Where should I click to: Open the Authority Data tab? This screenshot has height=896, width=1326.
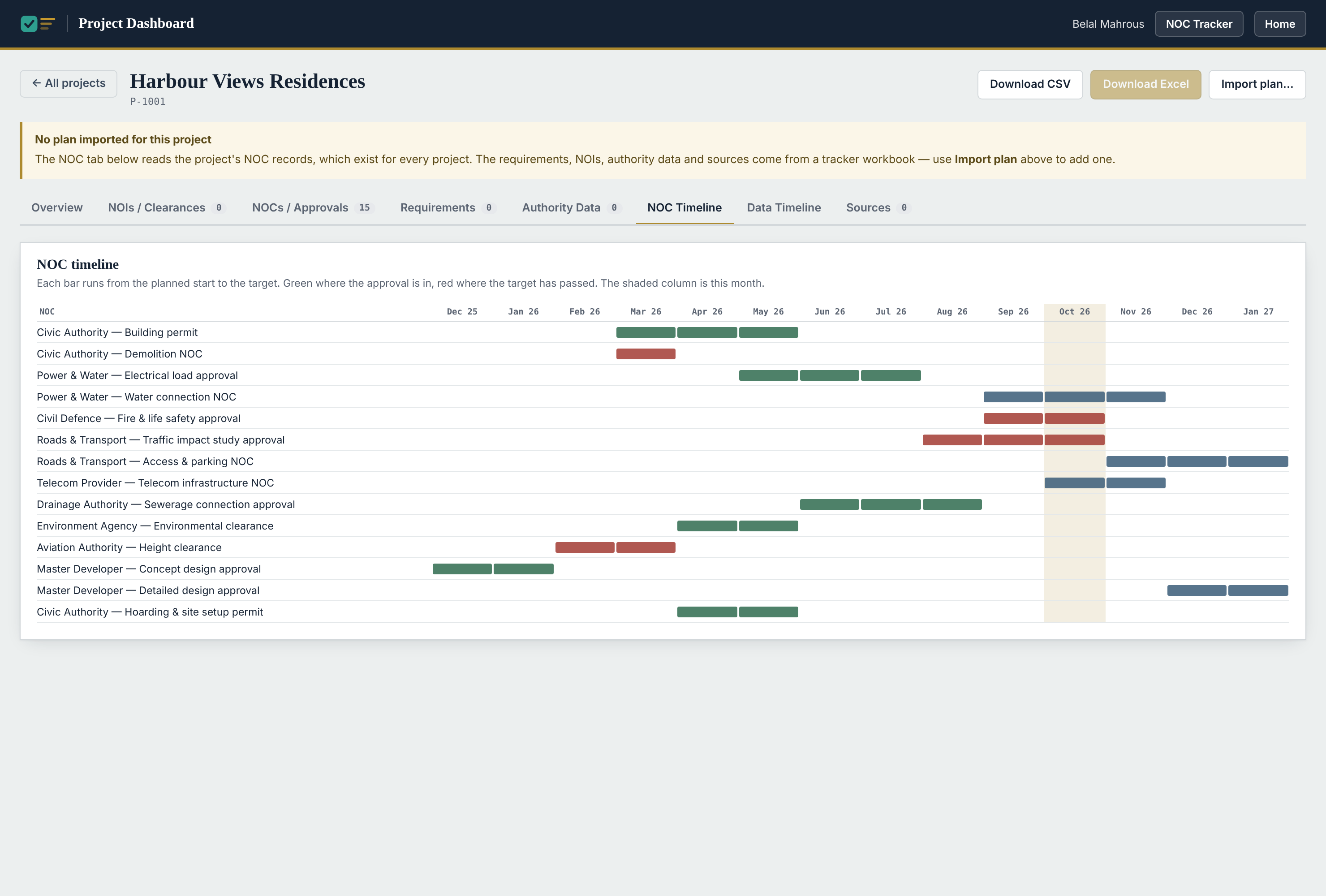(571, 208)
